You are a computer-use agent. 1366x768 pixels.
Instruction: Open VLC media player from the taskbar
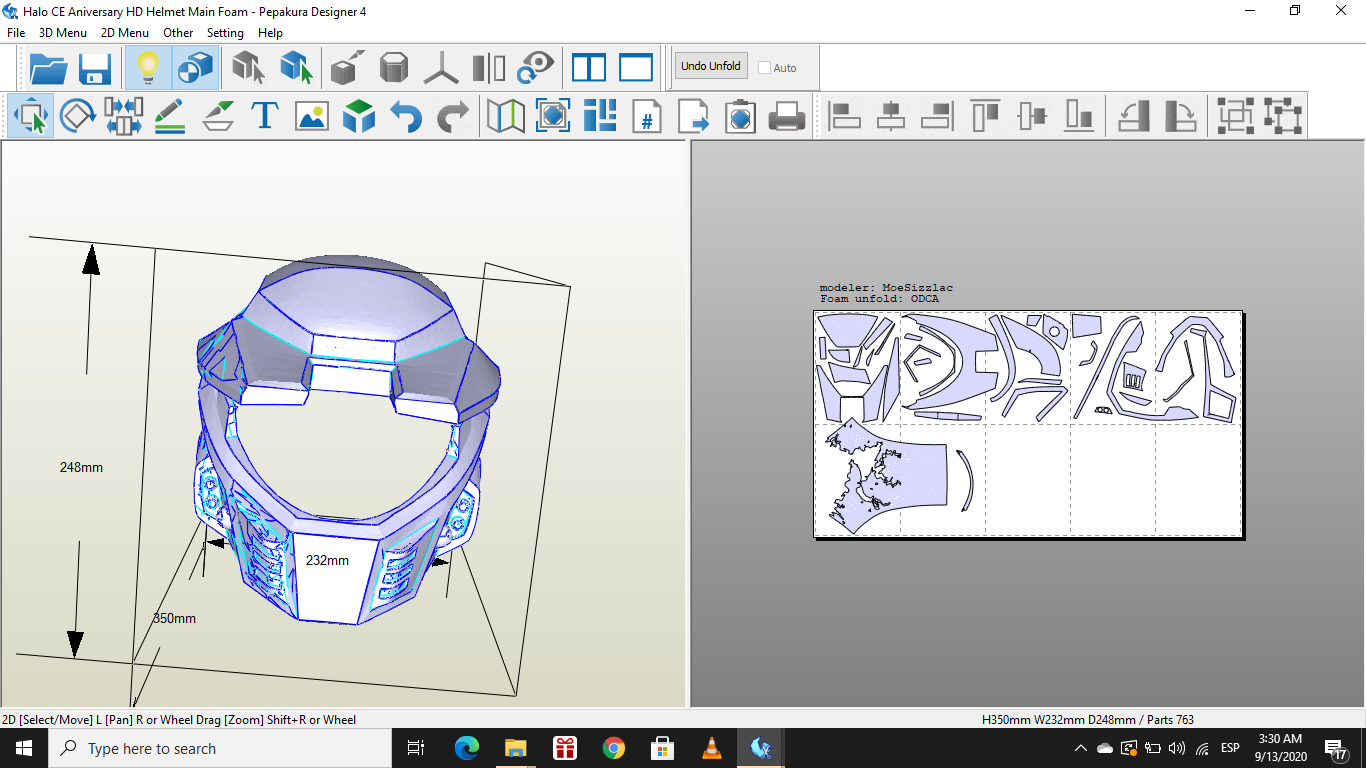[712, 748]
